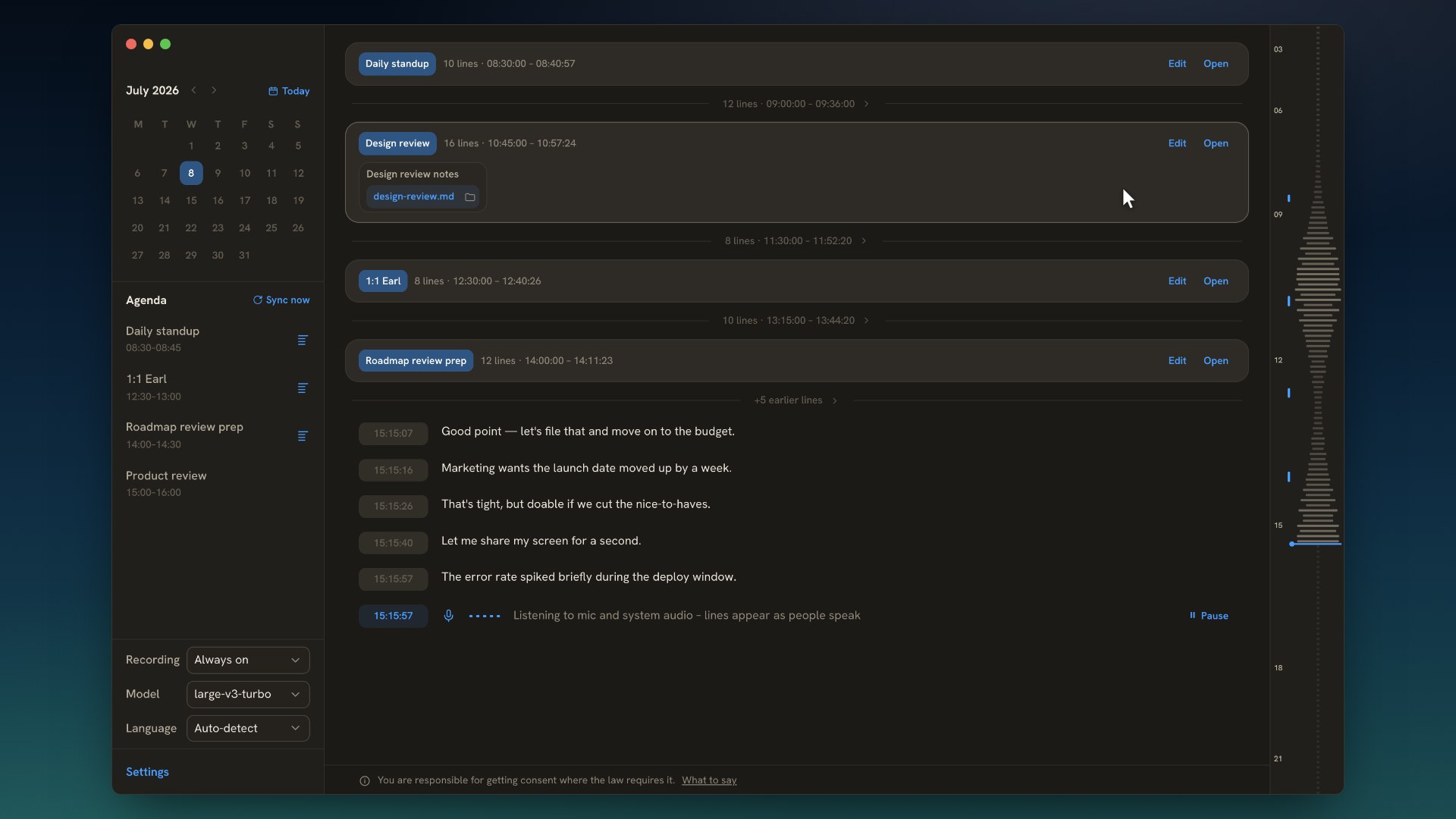Select July 15 in the calendar
Screen dimensions: 1456x819
click(x=191, y=200)
